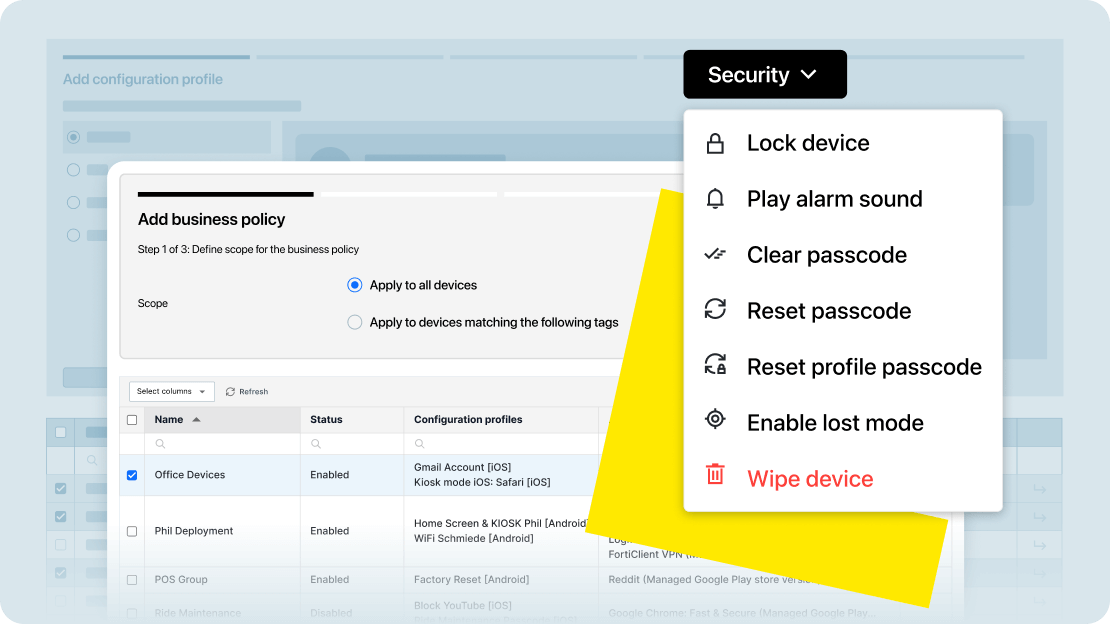Click the double-check icon next to Clear passcode
The height and width of the screenshot is (624, 1110).
coord(716,255)
